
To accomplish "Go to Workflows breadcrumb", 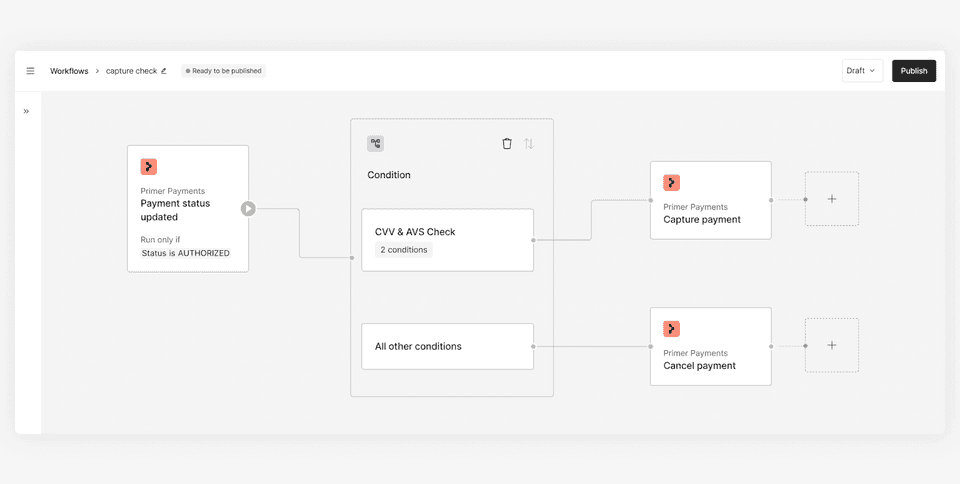I will coord(69,71).
